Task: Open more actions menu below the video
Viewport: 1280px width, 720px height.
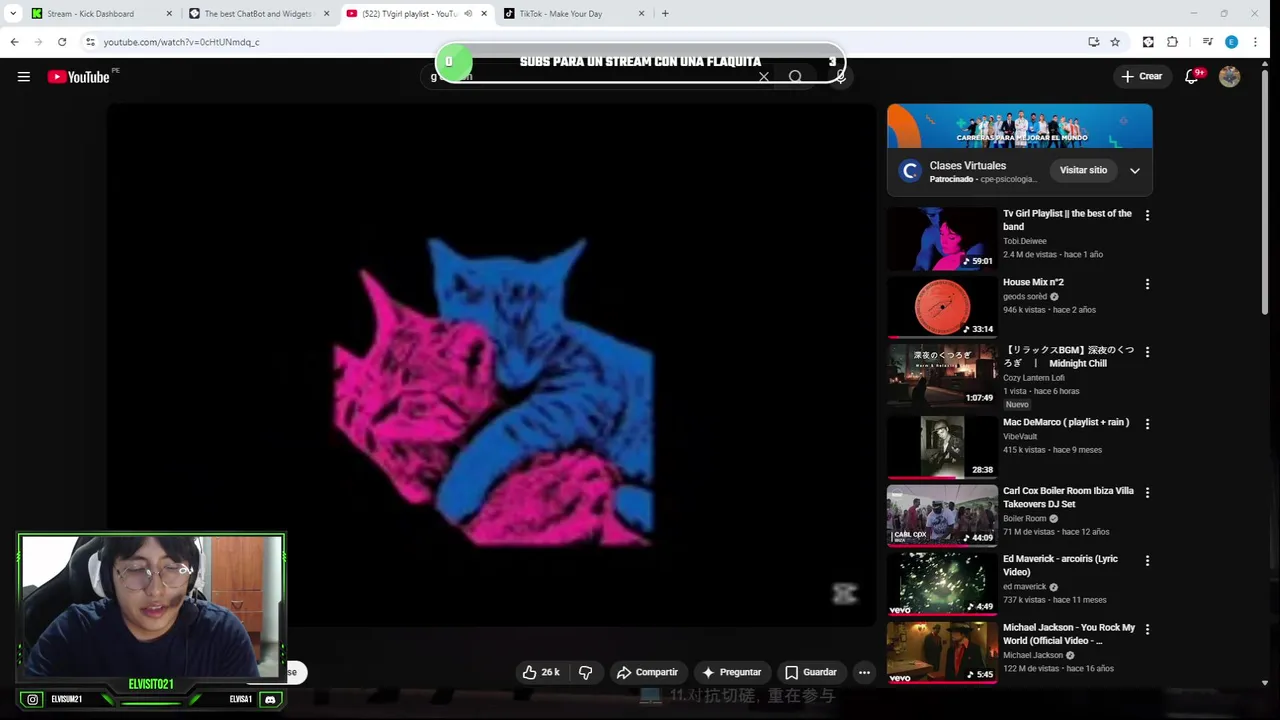Action: click(864, 672)
